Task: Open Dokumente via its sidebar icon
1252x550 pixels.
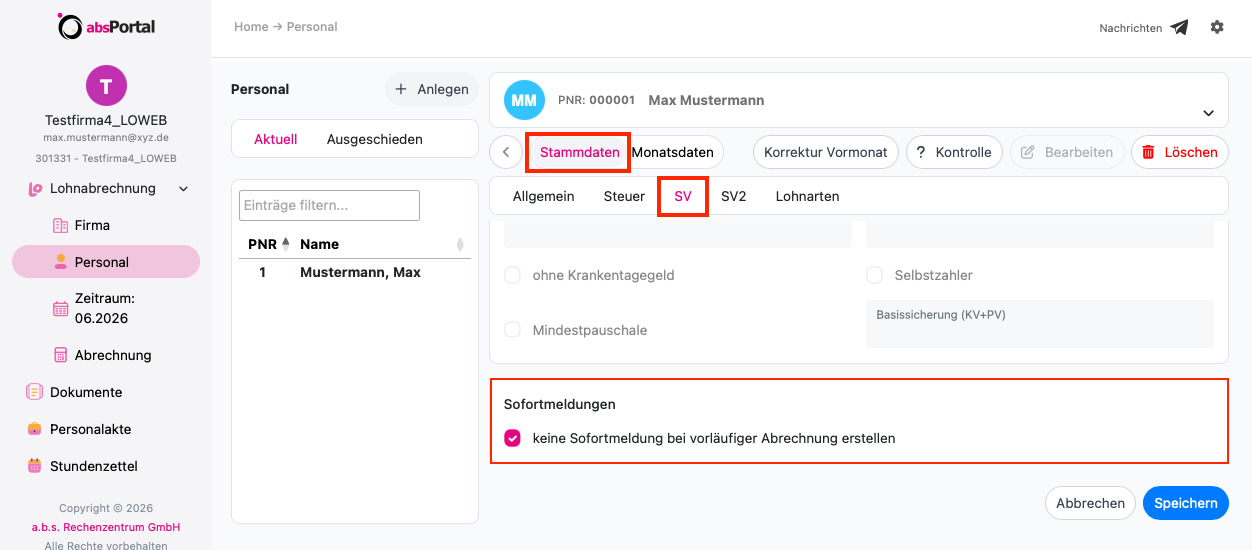Action: (x=35, y=392)
